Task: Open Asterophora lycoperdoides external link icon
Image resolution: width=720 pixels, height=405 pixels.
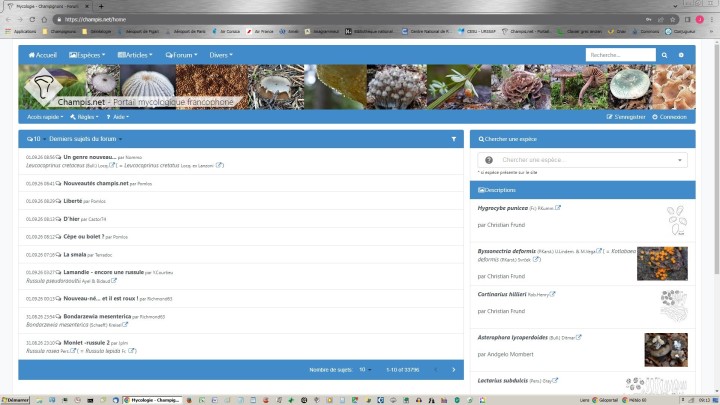Action: pyautogui.click(x=579, y=338)
